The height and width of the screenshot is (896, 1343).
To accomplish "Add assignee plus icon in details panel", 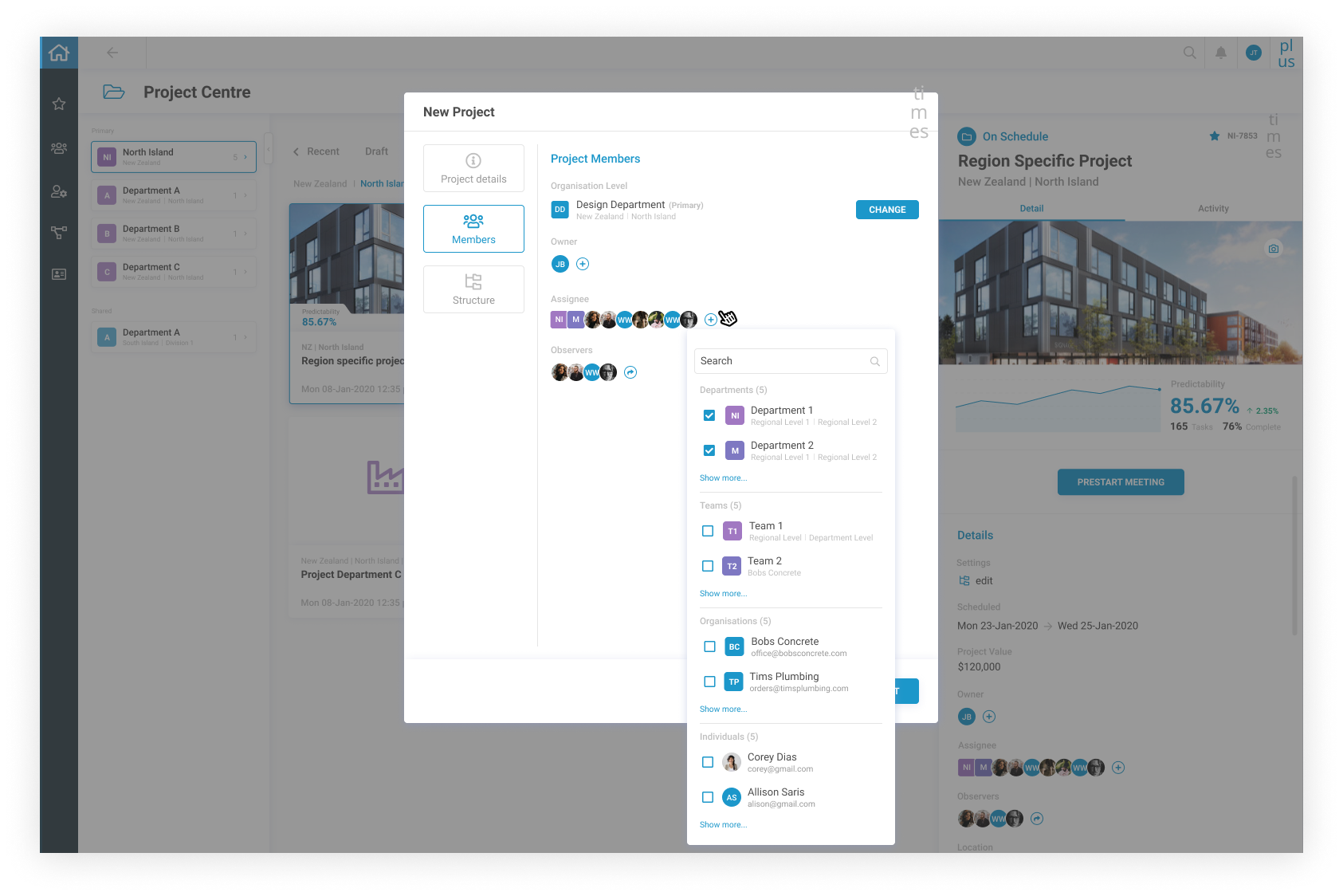I will 1118,768.
